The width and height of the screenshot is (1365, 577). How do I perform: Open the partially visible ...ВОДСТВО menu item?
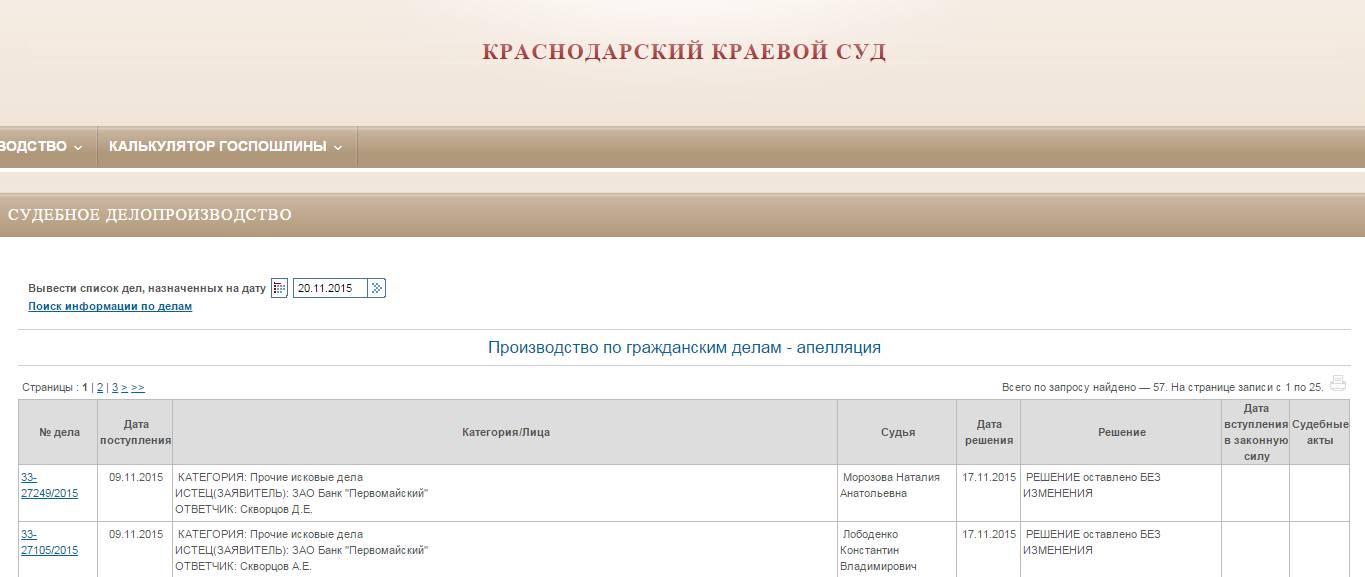(x=35, y=145)
